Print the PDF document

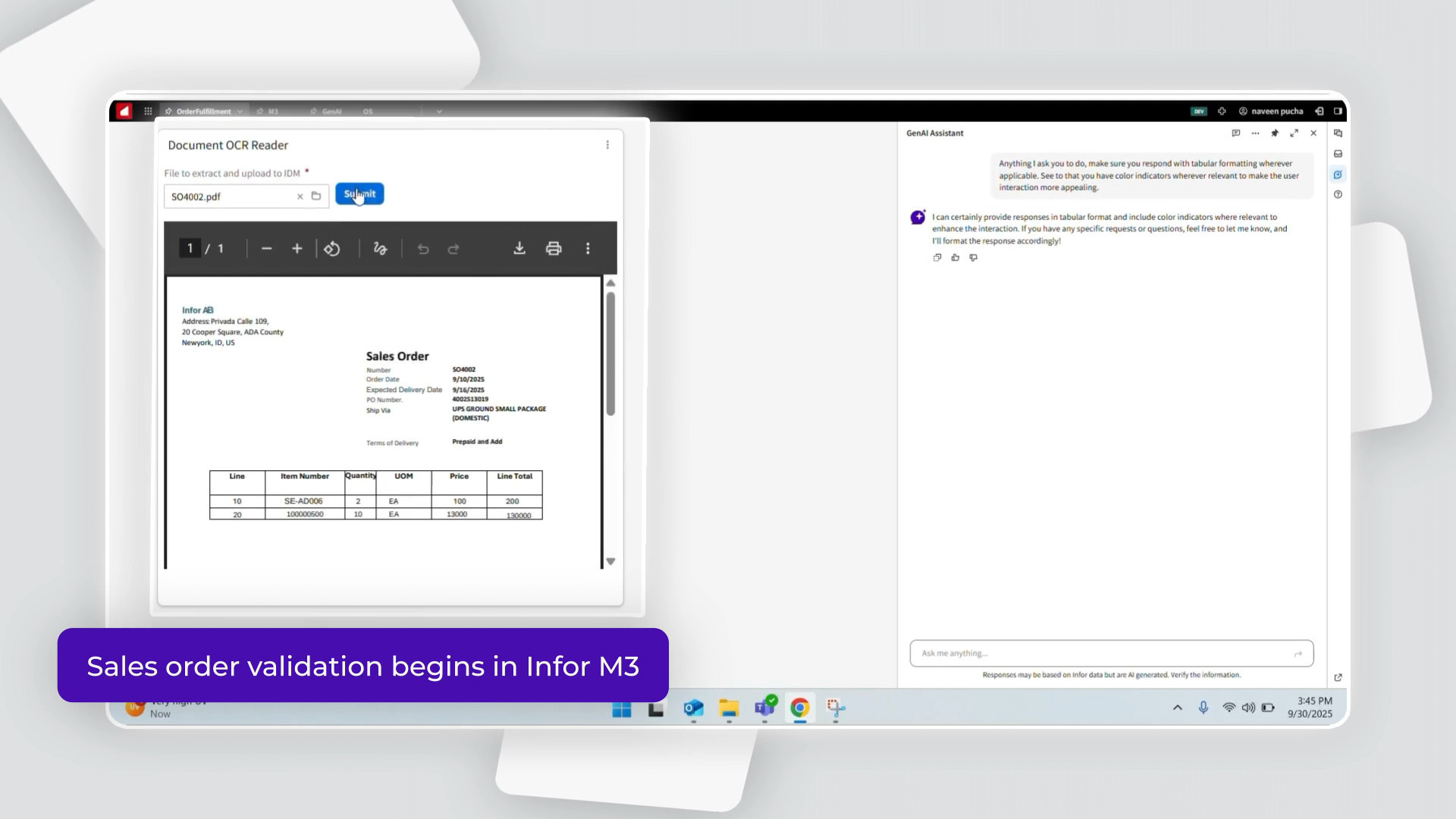click(x=554, y=249)
